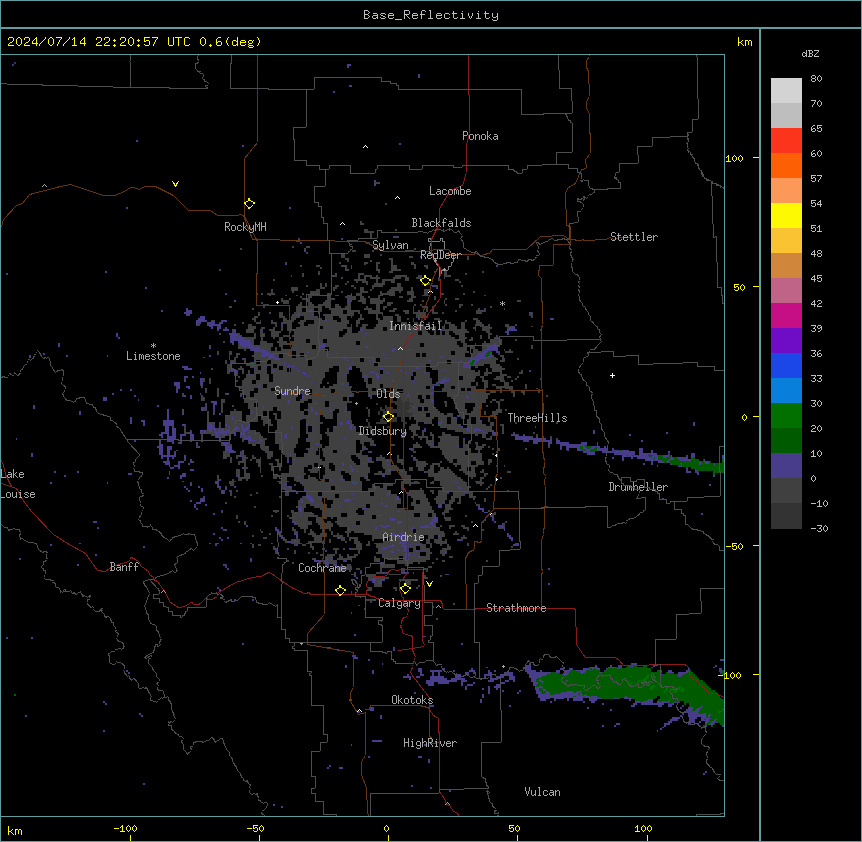
Task: Select the gray 0 dBZ color swatch
Action: point(786,490)
